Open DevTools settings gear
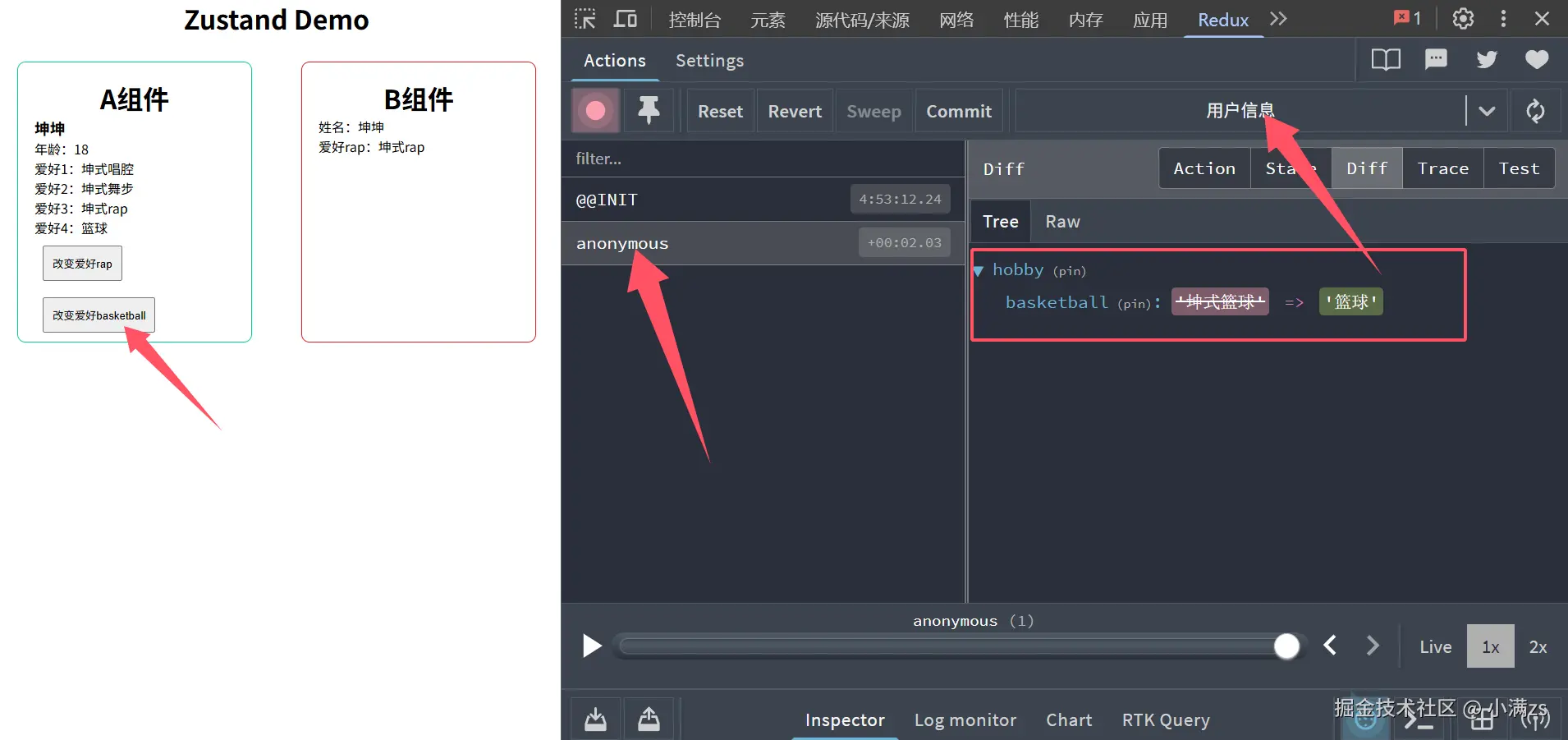This screenshot has width=1568, height=740. 1463,19
